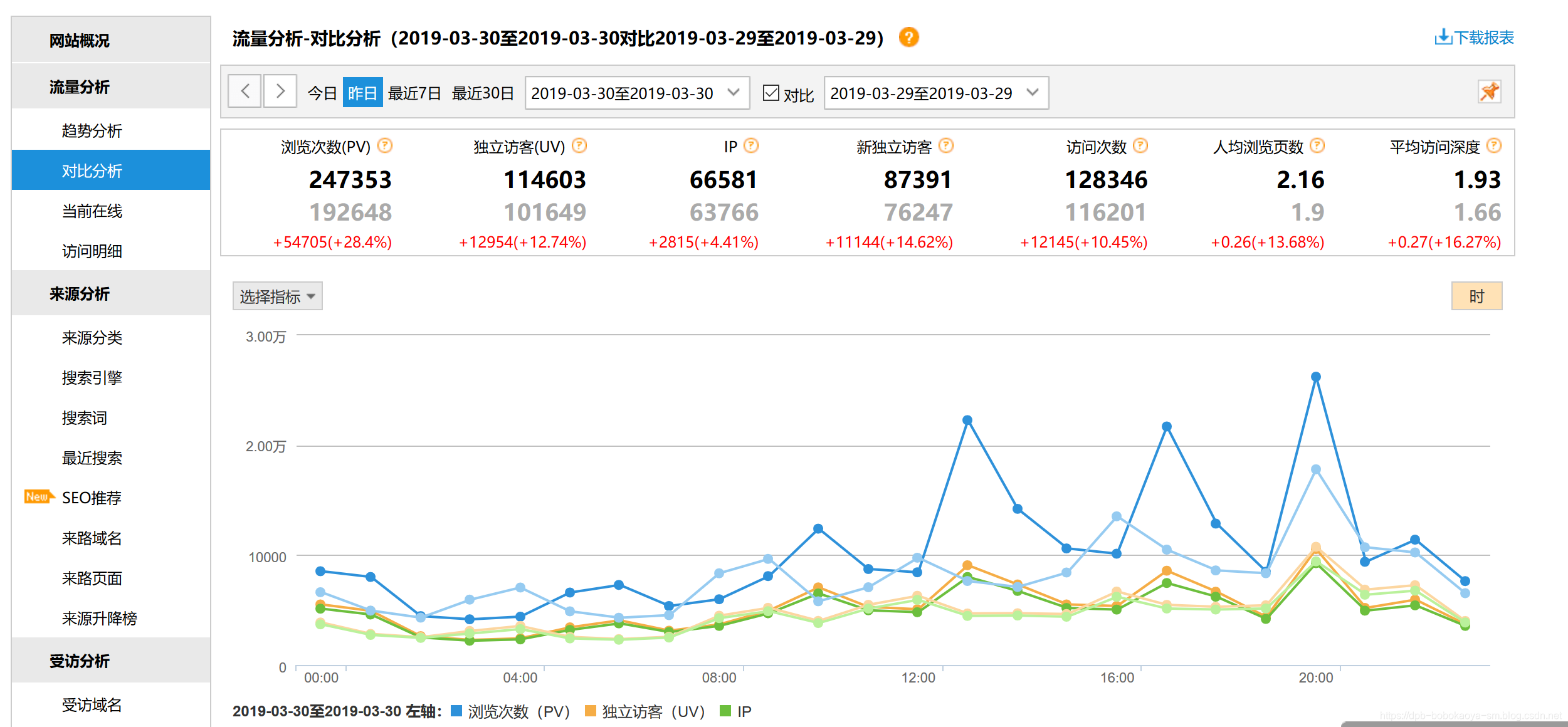The width and height of the screenshot is (1568, 727).
Task: Uncheck the 对比 comparison checkbox
Action: [771, 93]
